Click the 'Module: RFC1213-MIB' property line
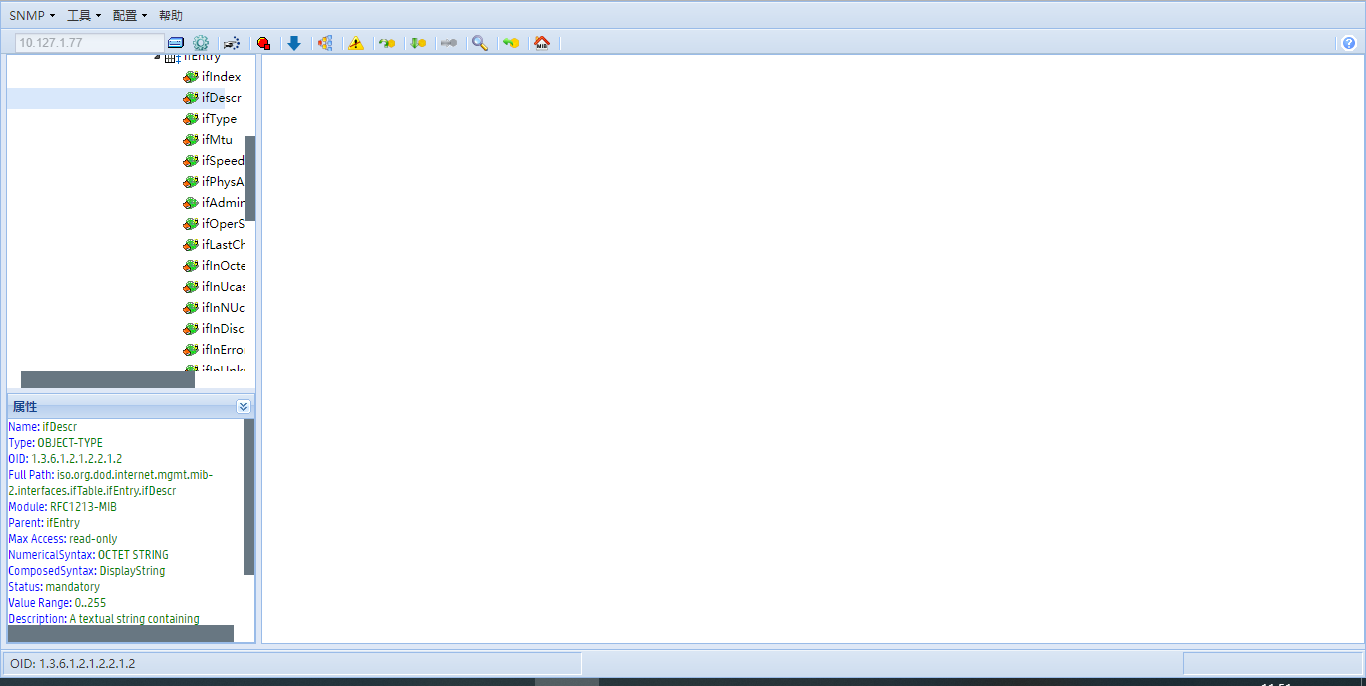The image size is (1366, 686). pos(62,507)
